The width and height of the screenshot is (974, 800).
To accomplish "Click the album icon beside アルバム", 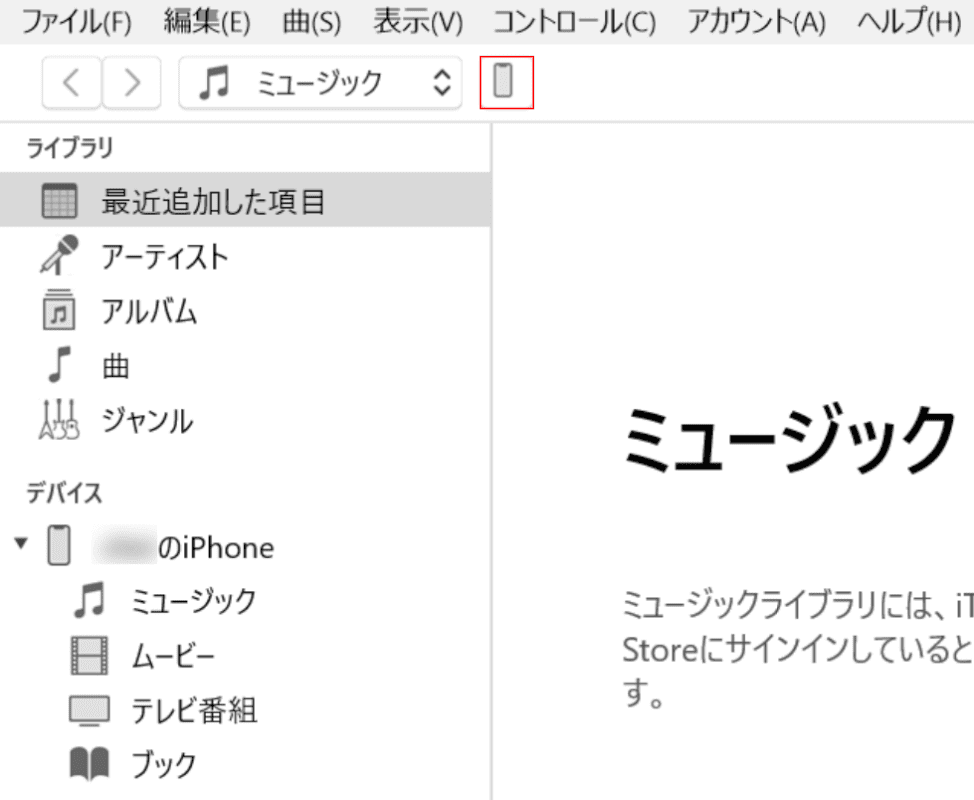I will [60, 309].
